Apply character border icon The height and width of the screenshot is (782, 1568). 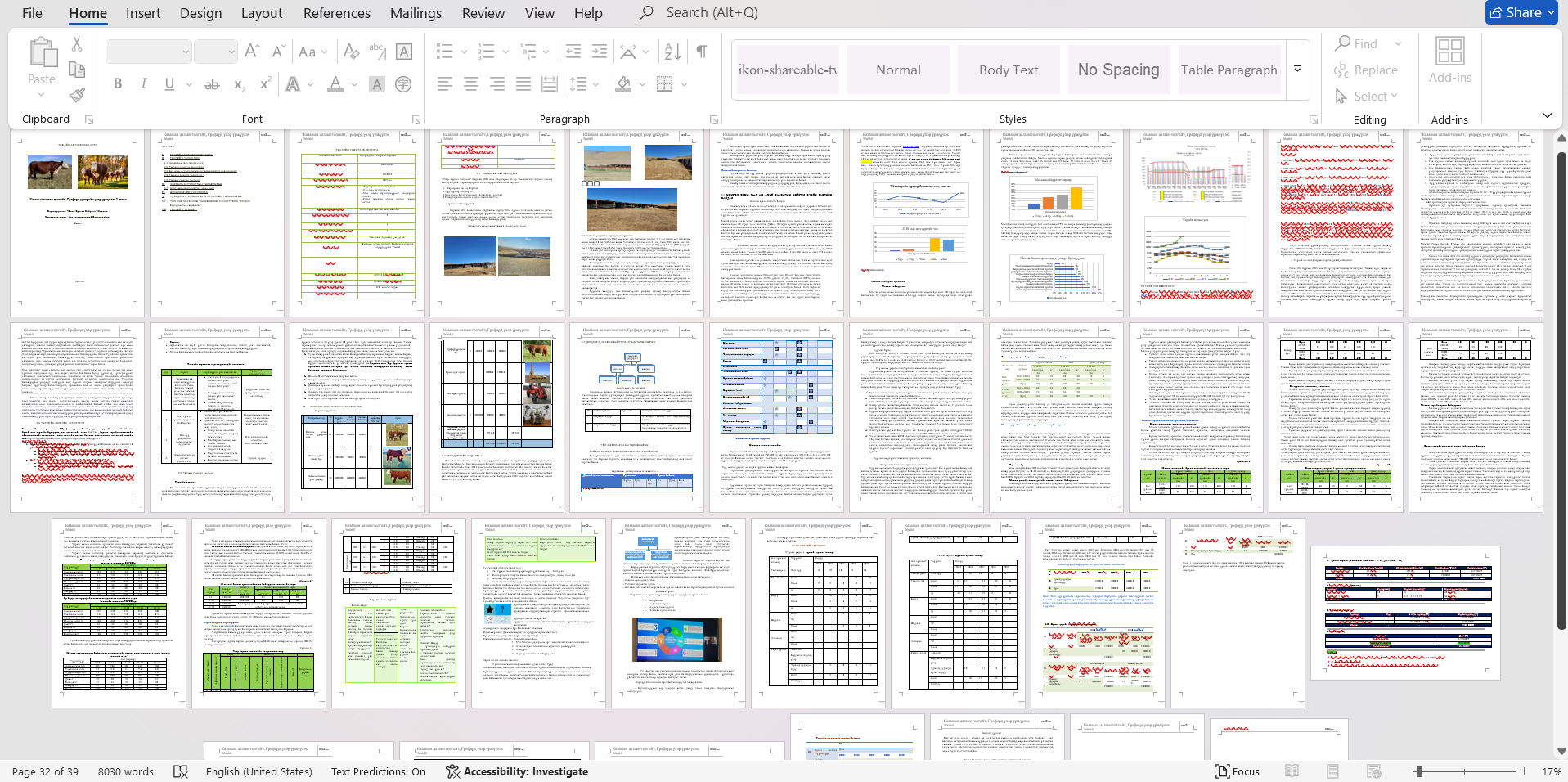coord(404,52)
